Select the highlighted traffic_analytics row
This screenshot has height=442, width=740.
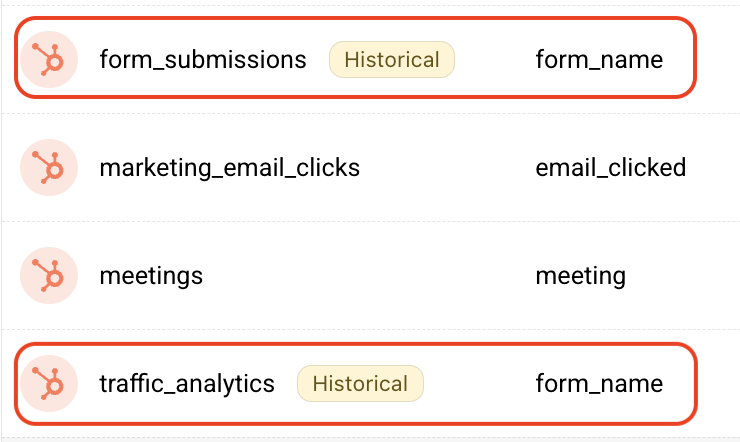point(355,384)
